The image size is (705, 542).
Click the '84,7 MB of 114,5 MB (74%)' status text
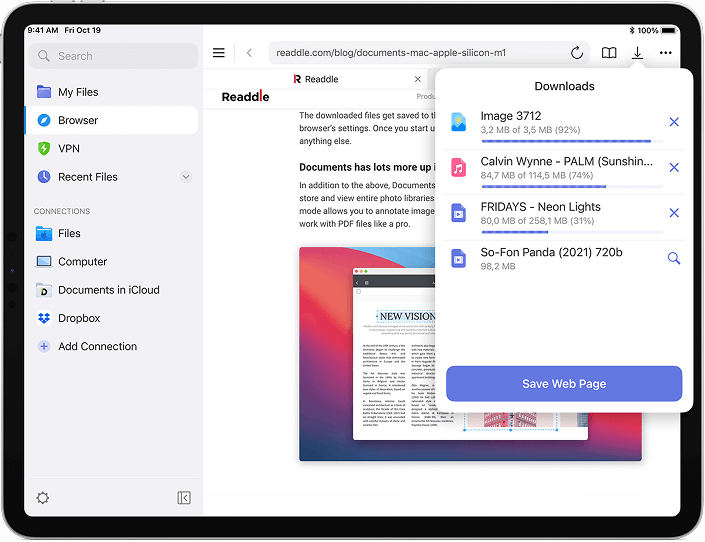pyautogui.click(x=537, y=175)
